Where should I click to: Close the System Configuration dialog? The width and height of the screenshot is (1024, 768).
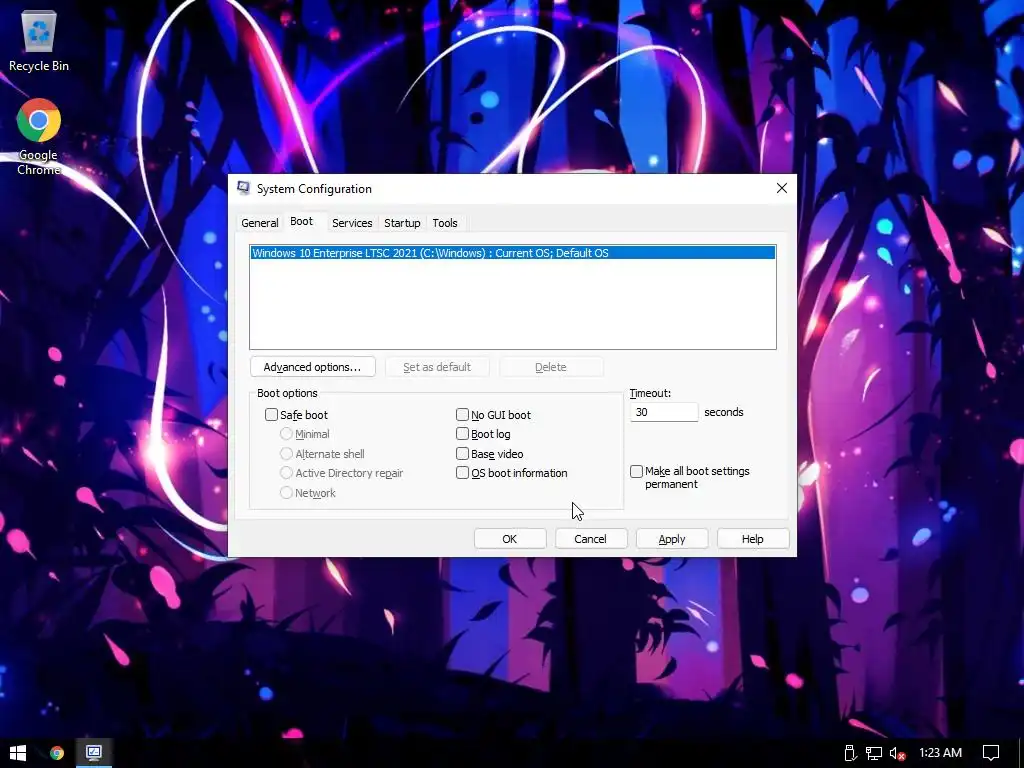pos(782,188)
